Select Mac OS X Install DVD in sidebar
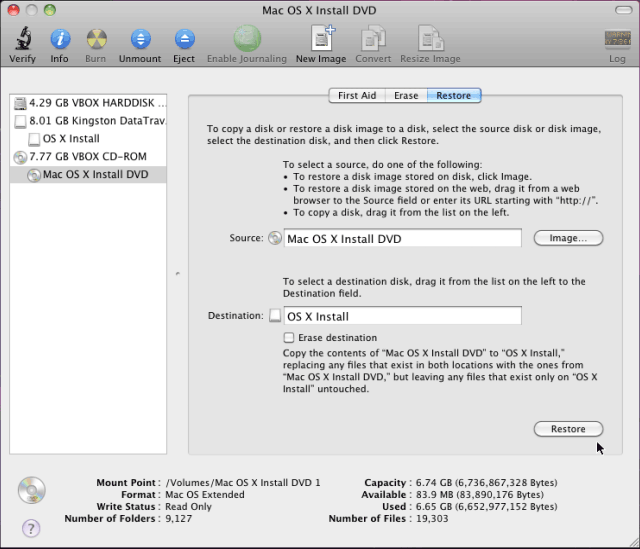 [x=88, y=175]
